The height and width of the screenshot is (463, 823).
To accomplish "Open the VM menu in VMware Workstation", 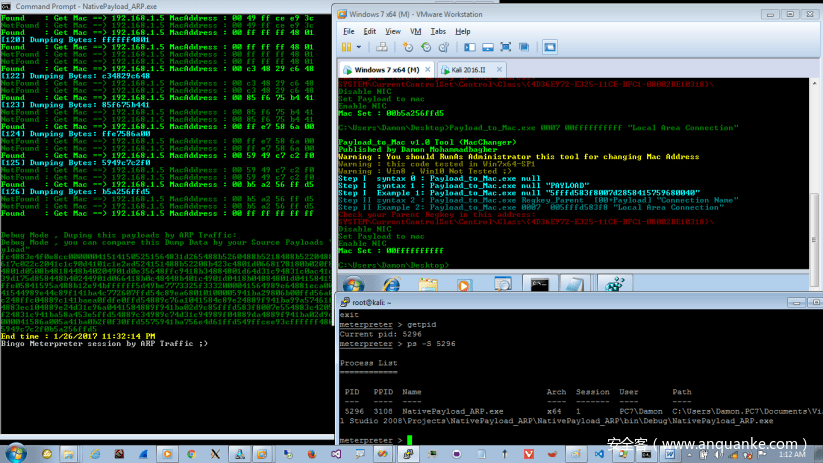I will coord(416,31).
